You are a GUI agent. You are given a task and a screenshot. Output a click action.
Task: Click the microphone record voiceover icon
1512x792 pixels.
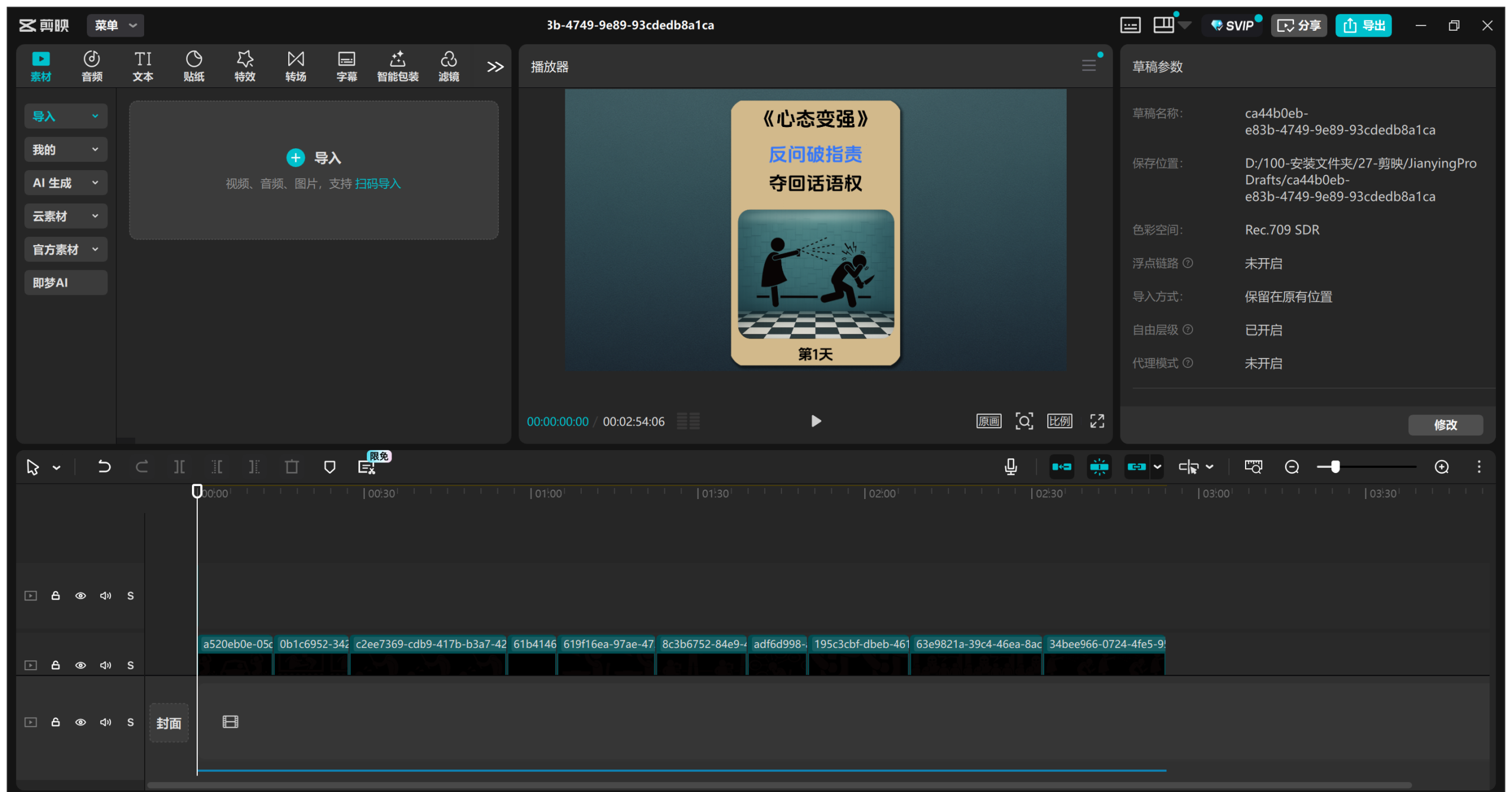click(1011, 467)
